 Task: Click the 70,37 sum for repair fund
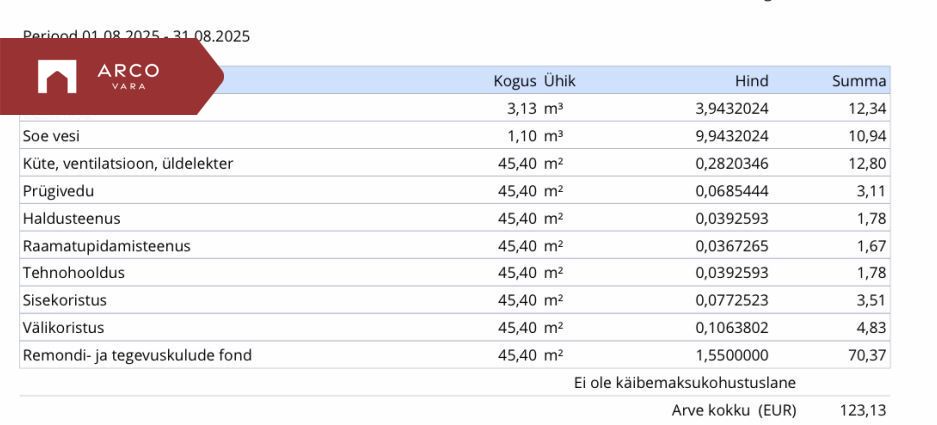coord(868,355)
